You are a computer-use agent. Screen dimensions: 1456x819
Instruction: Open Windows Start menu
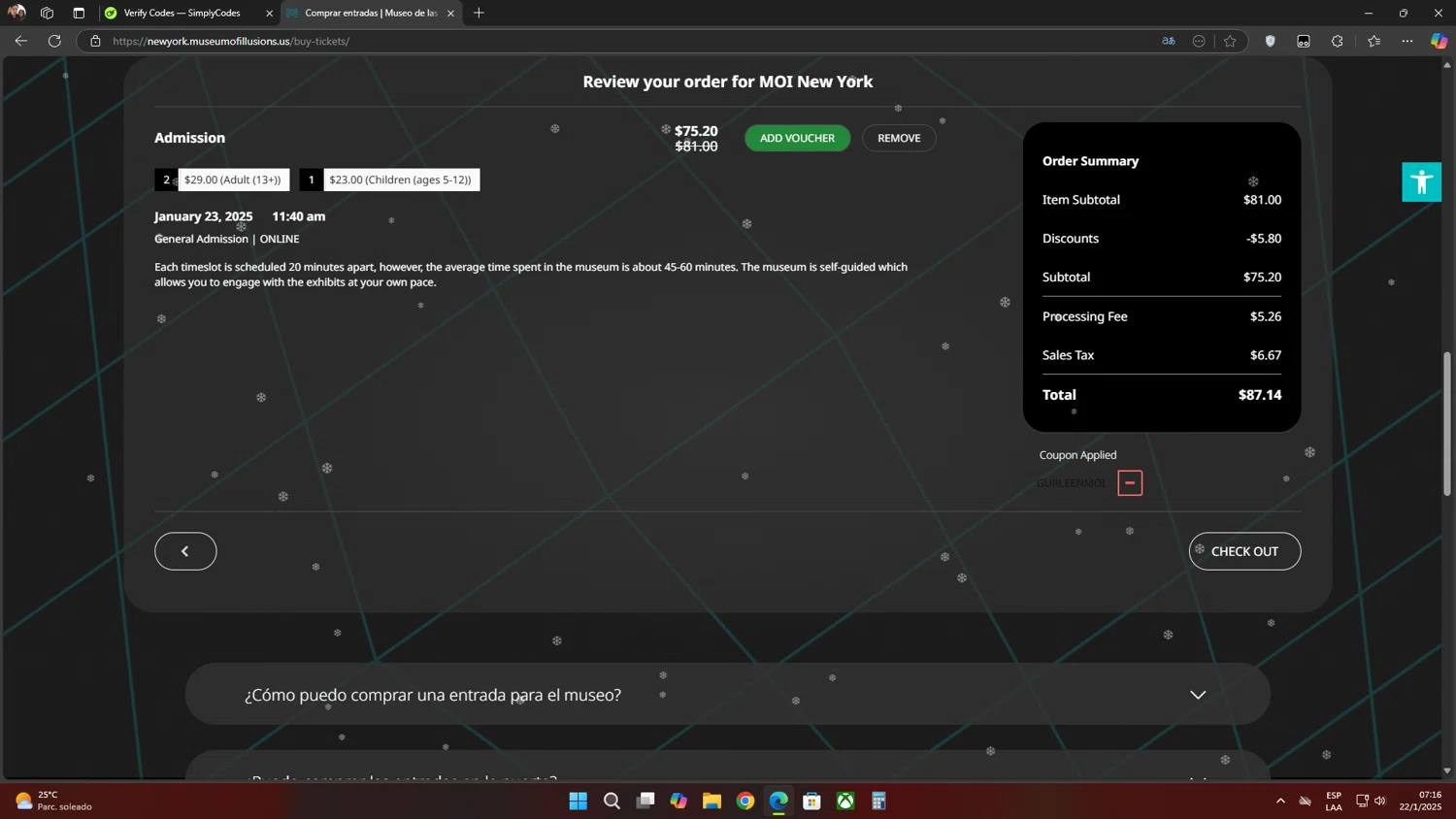(x=578, y=801)
